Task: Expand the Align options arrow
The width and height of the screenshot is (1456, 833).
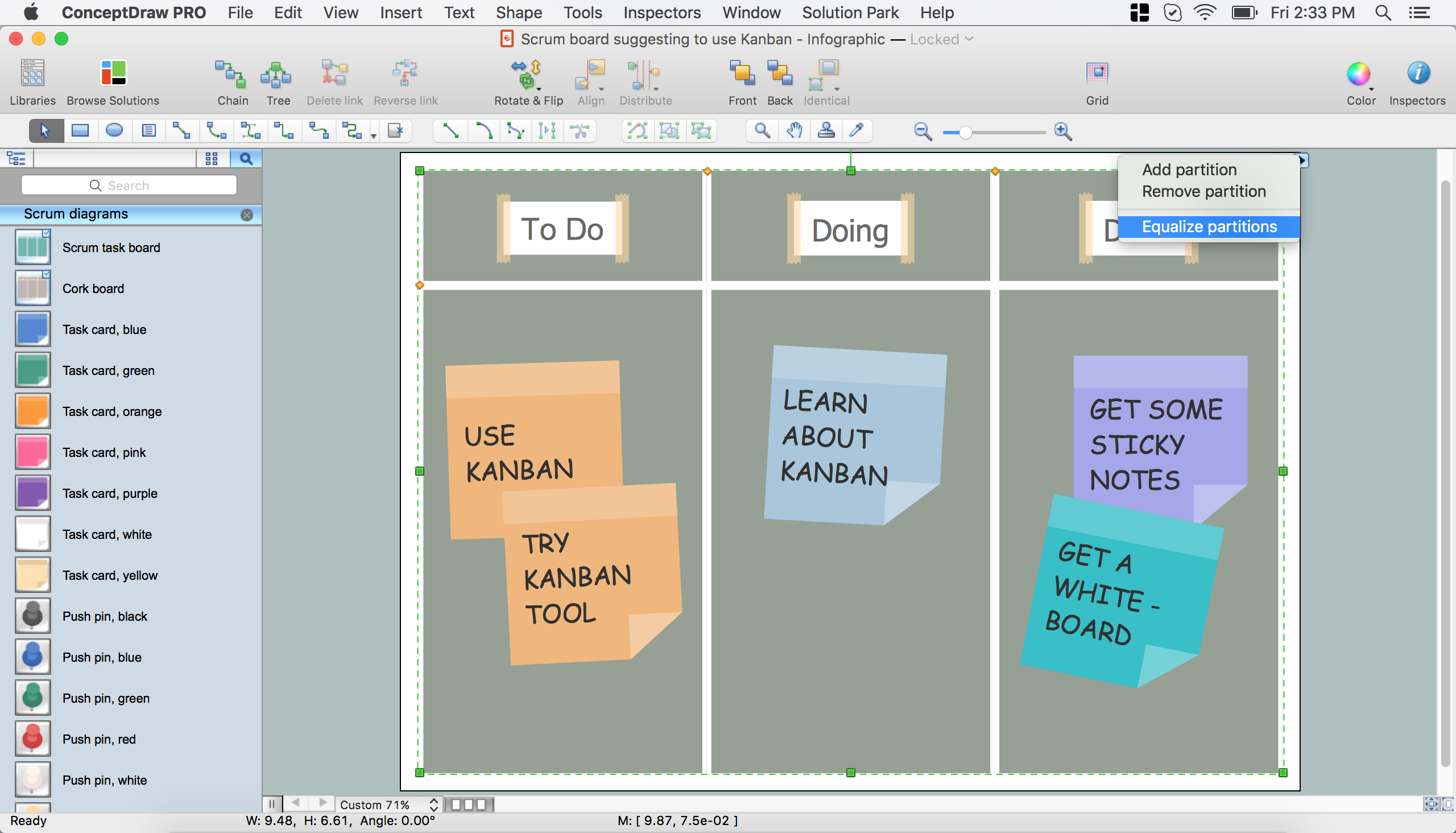Action: click(602, 89)
